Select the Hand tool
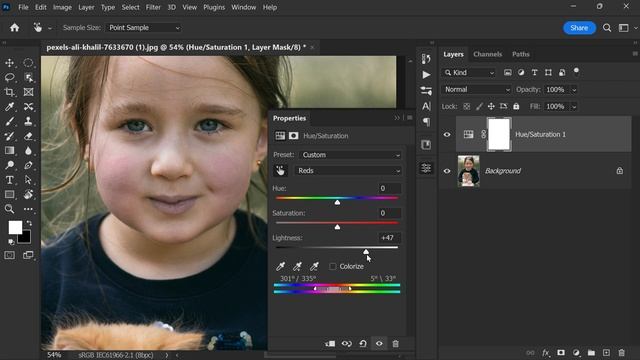The image size is (640, 360). pos(28,195)
